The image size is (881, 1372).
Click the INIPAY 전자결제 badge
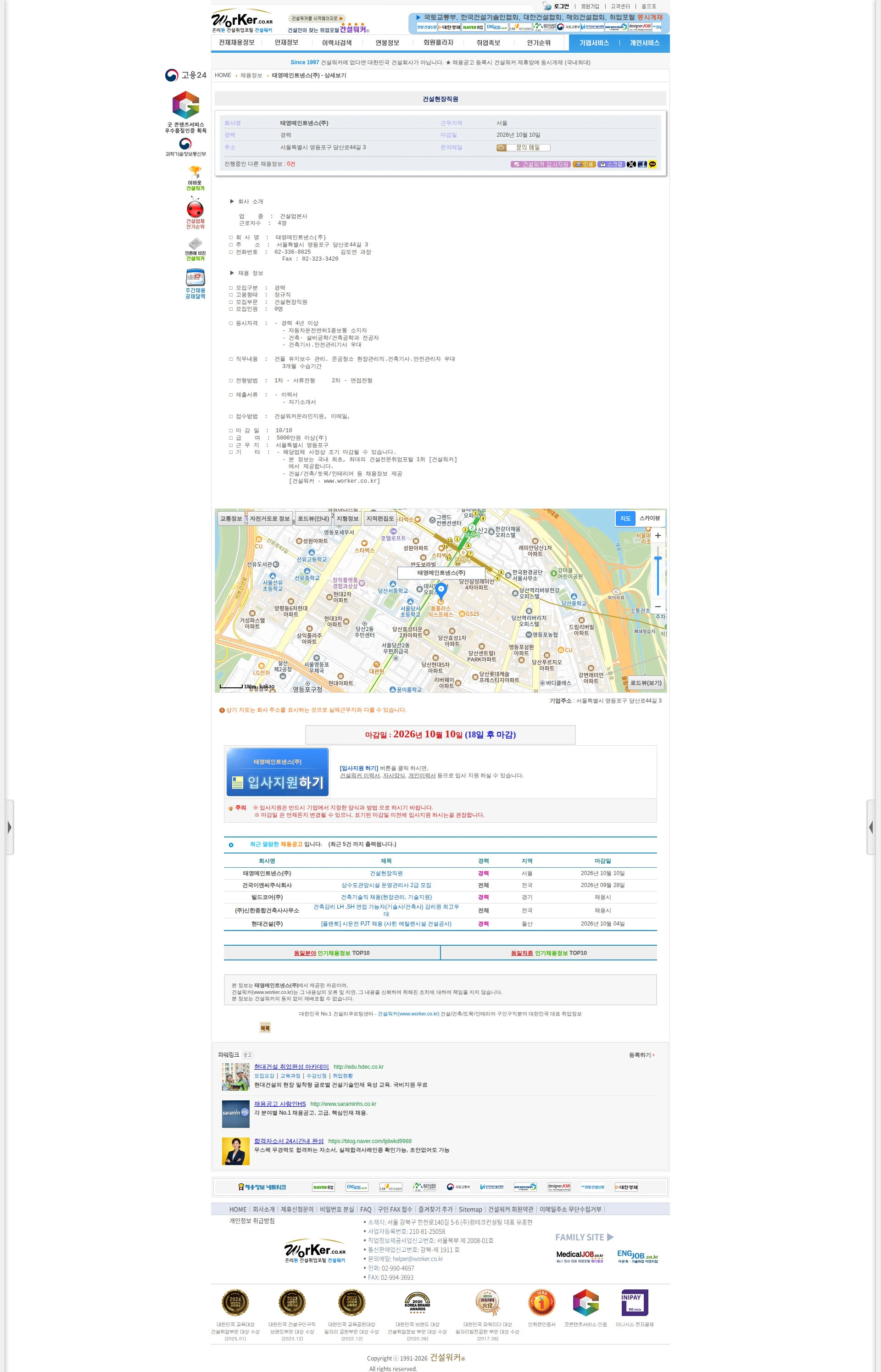pyautogui.click(x=635, y=1303)
